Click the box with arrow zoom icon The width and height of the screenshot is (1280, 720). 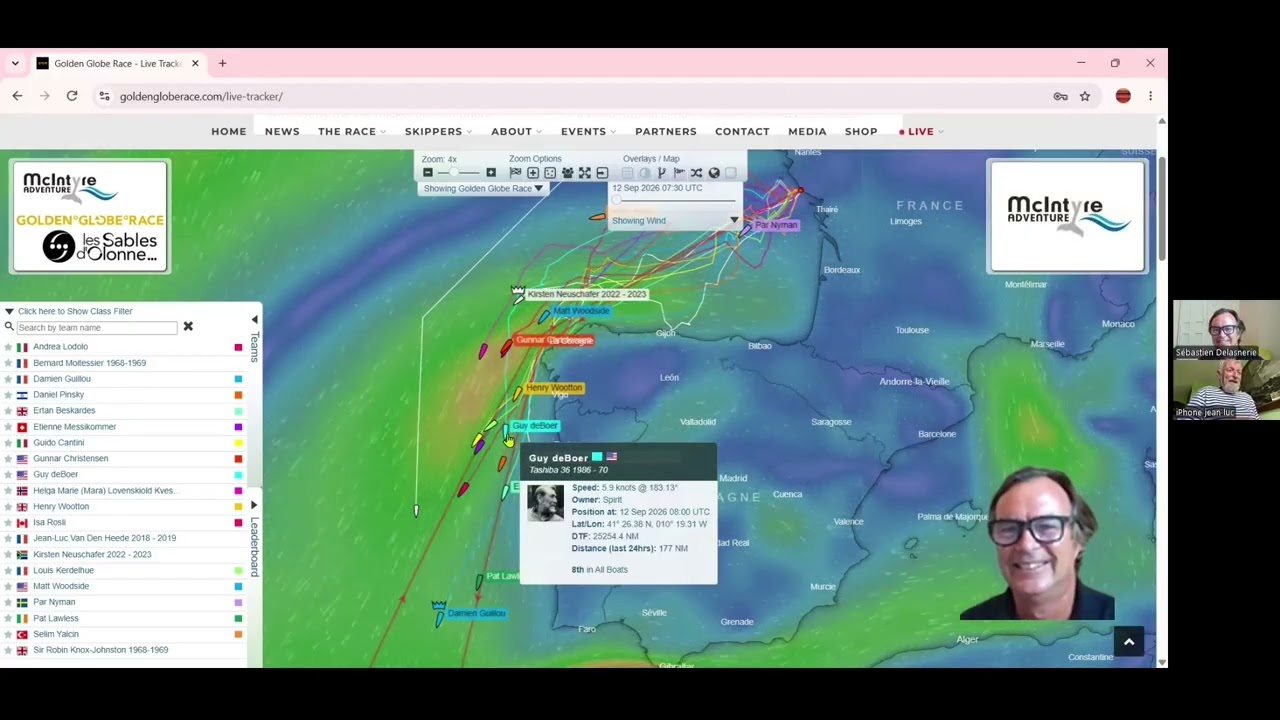pos(602,173)
